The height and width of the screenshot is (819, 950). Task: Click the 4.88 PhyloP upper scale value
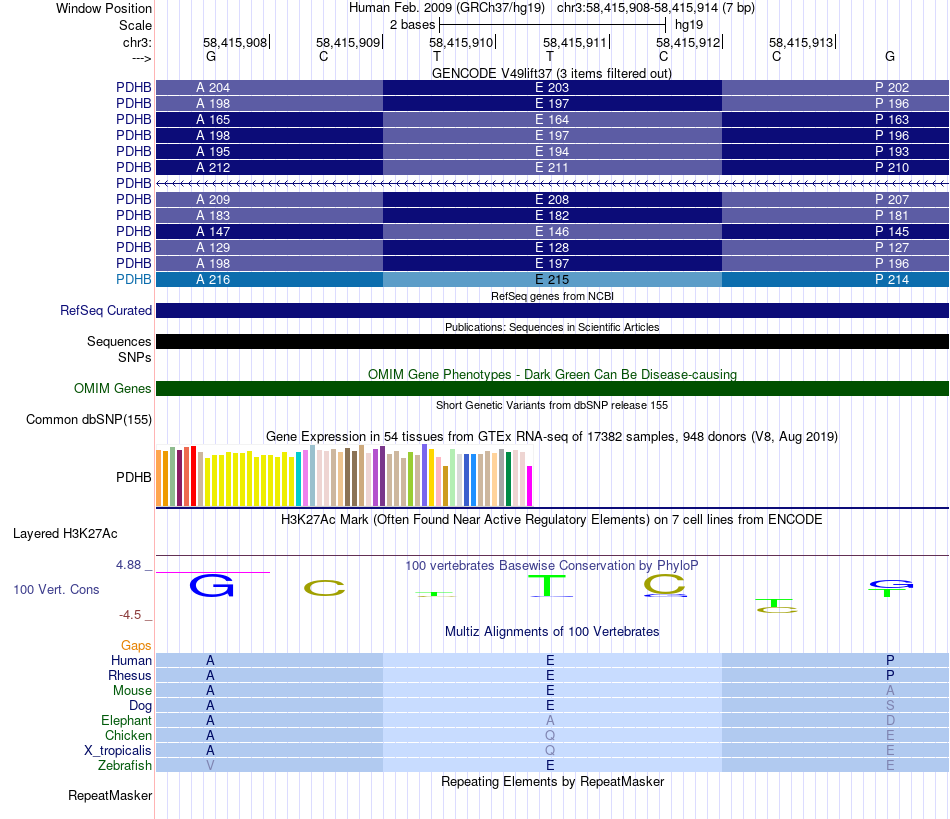128,565
